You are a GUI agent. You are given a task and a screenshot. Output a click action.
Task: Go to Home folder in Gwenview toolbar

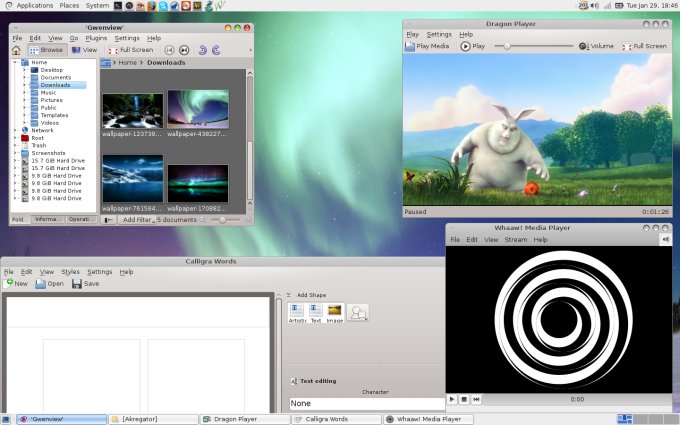coord(16,50)
